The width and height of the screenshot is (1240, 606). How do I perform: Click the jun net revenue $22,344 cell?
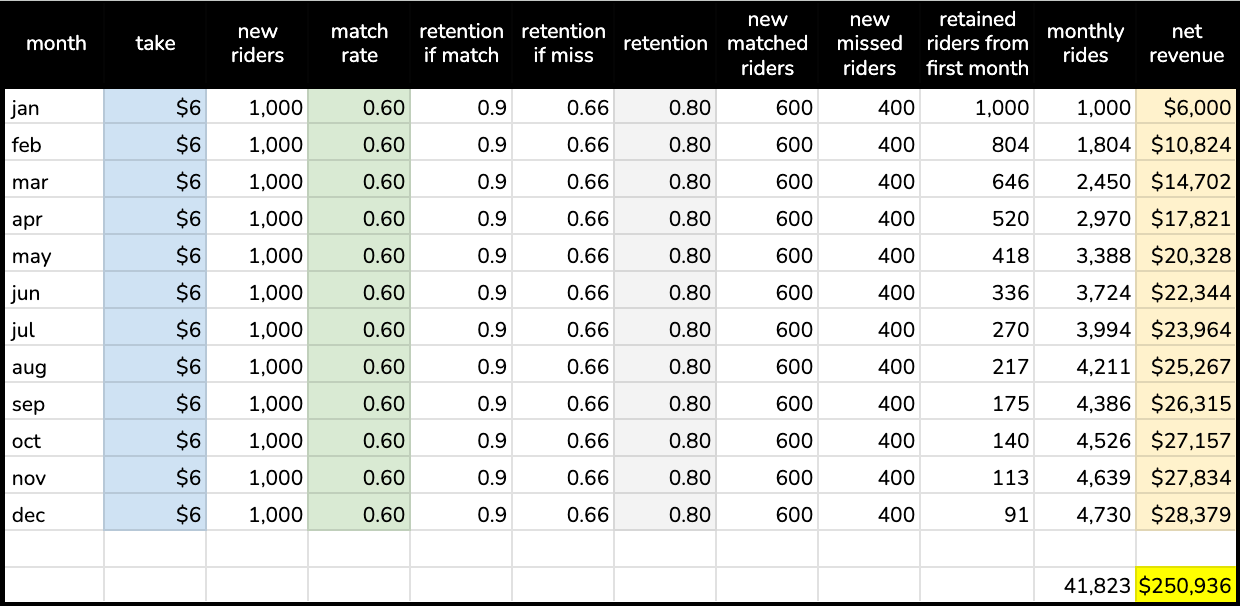(1186, 293)
